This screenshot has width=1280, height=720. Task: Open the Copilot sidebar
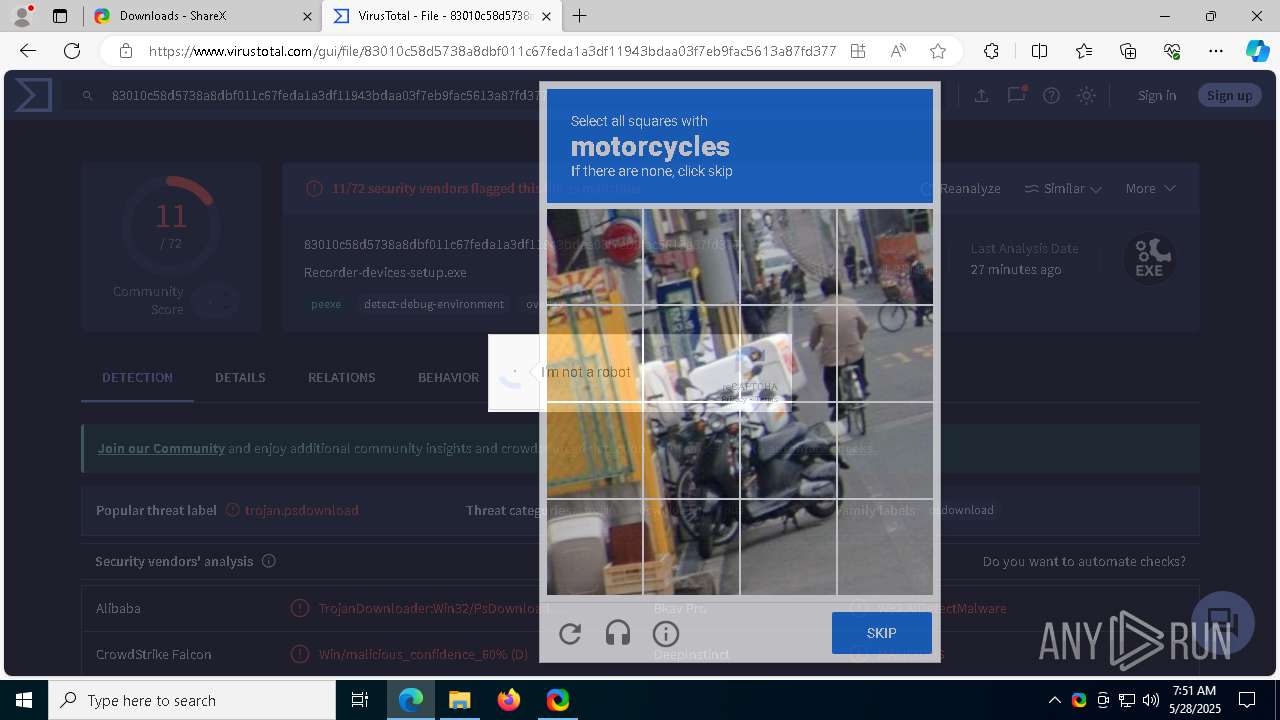pos(1257,51)
